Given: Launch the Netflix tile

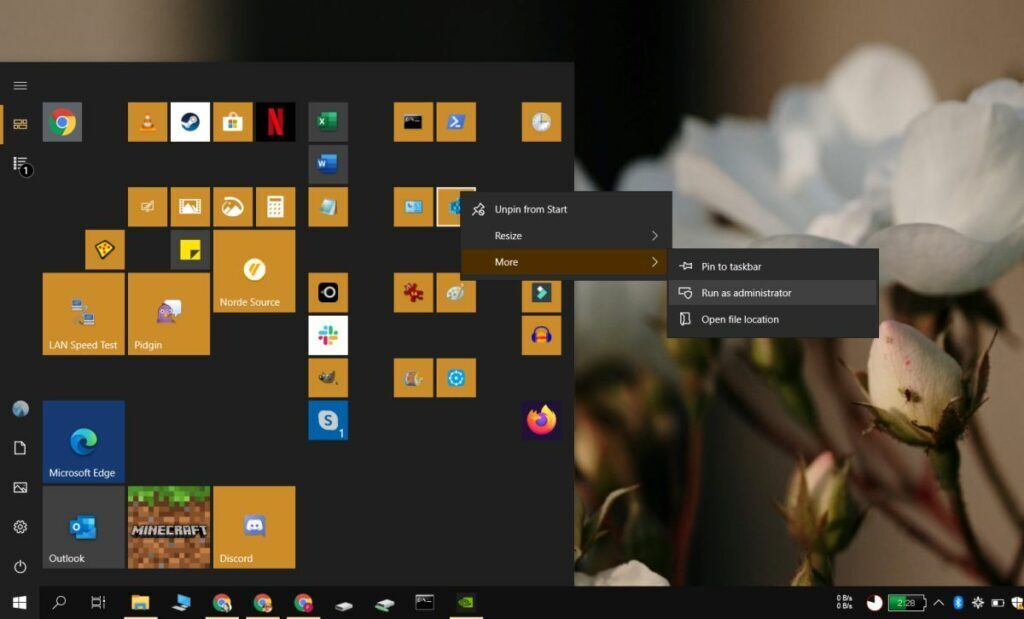Looking at the screenshot, I should [276, 121].
